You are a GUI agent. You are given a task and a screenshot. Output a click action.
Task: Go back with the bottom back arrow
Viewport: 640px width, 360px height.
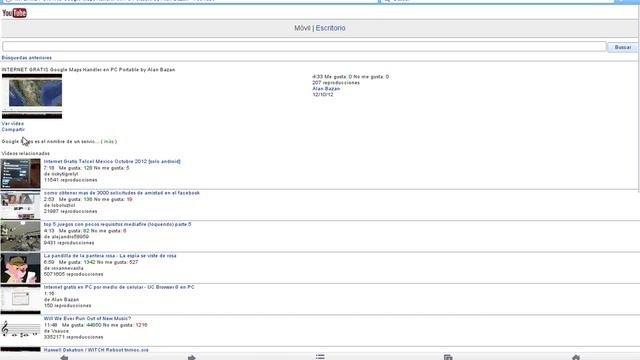point(64,358)
